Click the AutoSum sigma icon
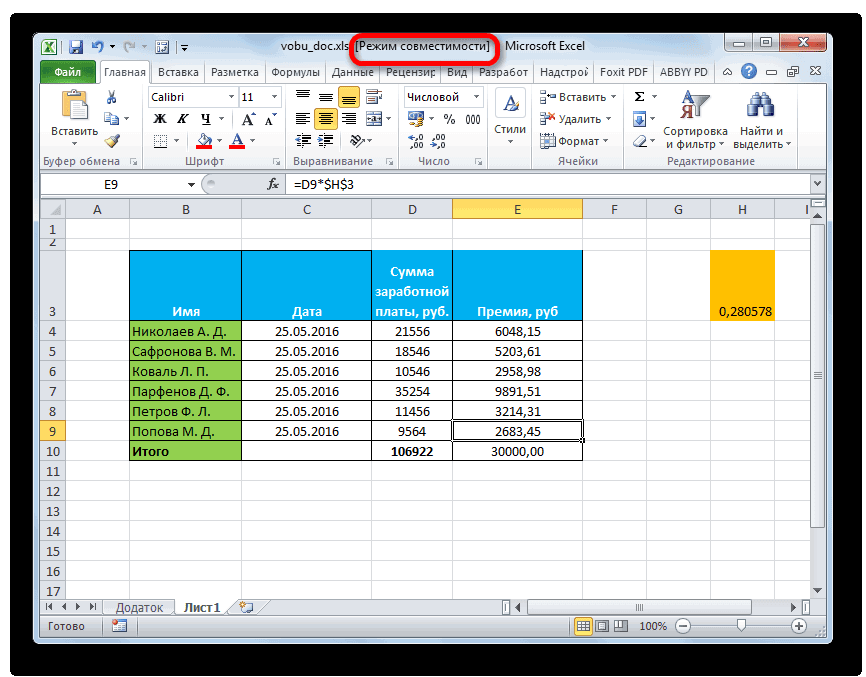This screenshot has width=866, height=677. click(x=639, y=97)
